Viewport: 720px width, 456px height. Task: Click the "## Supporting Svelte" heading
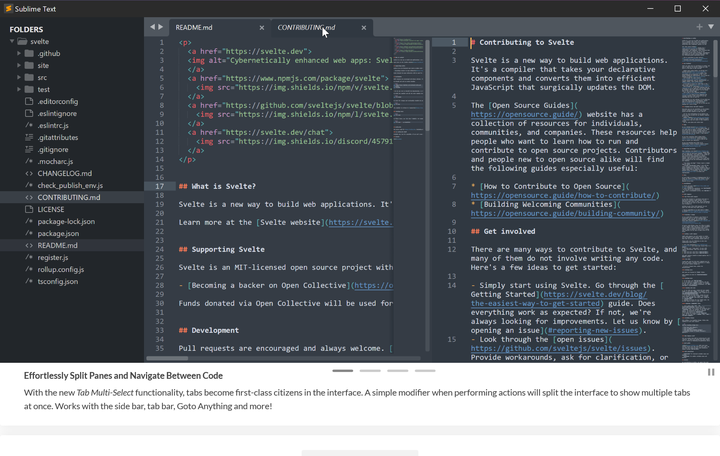(221, 249)
